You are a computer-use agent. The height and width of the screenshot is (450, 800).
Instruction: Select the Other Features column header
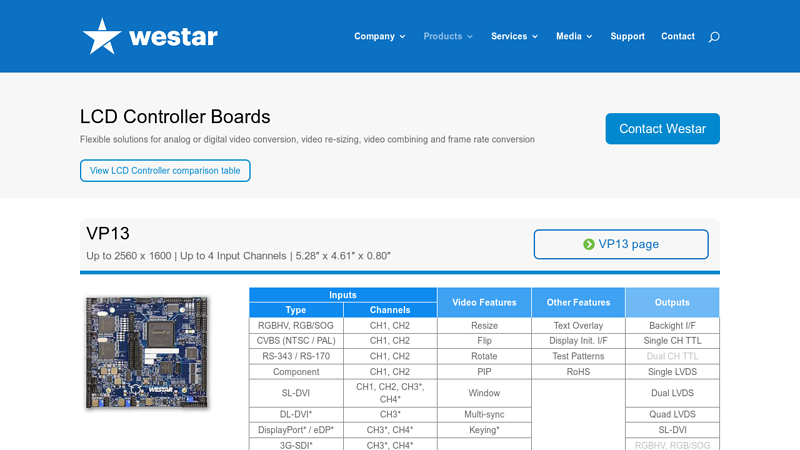(x=578, y=303)
